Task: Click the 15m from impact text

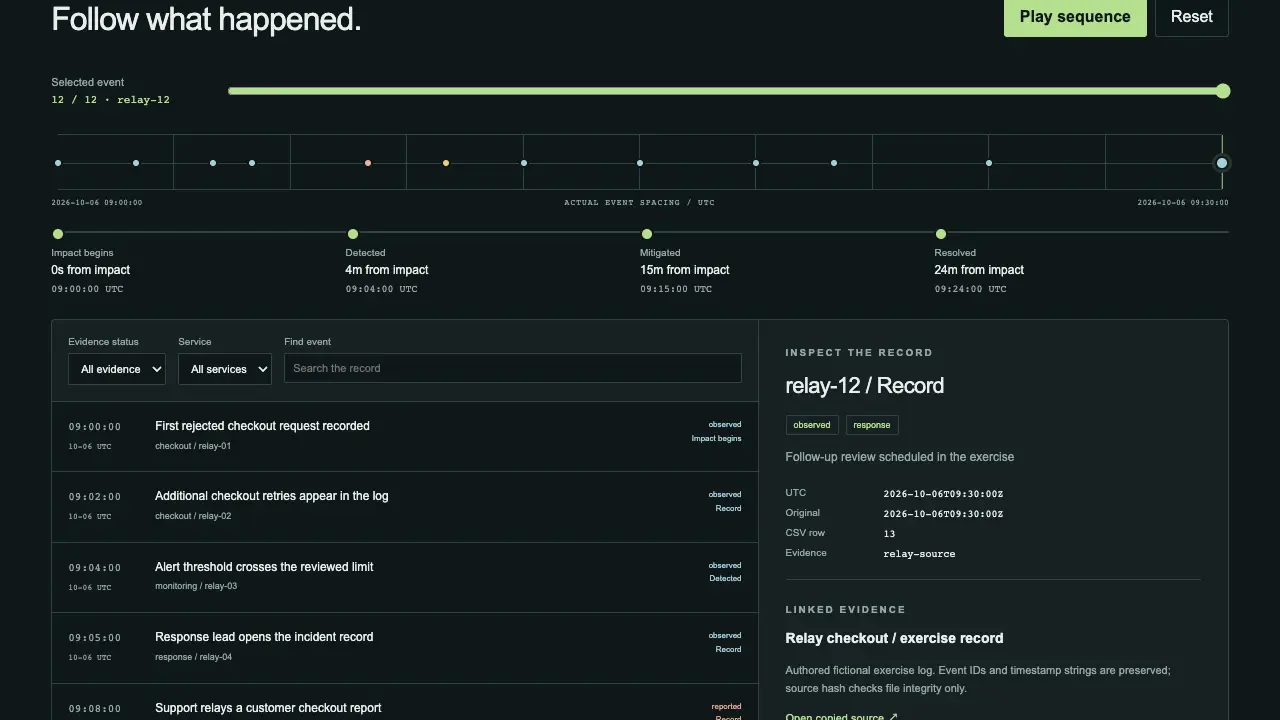Action: coord(685,270)
